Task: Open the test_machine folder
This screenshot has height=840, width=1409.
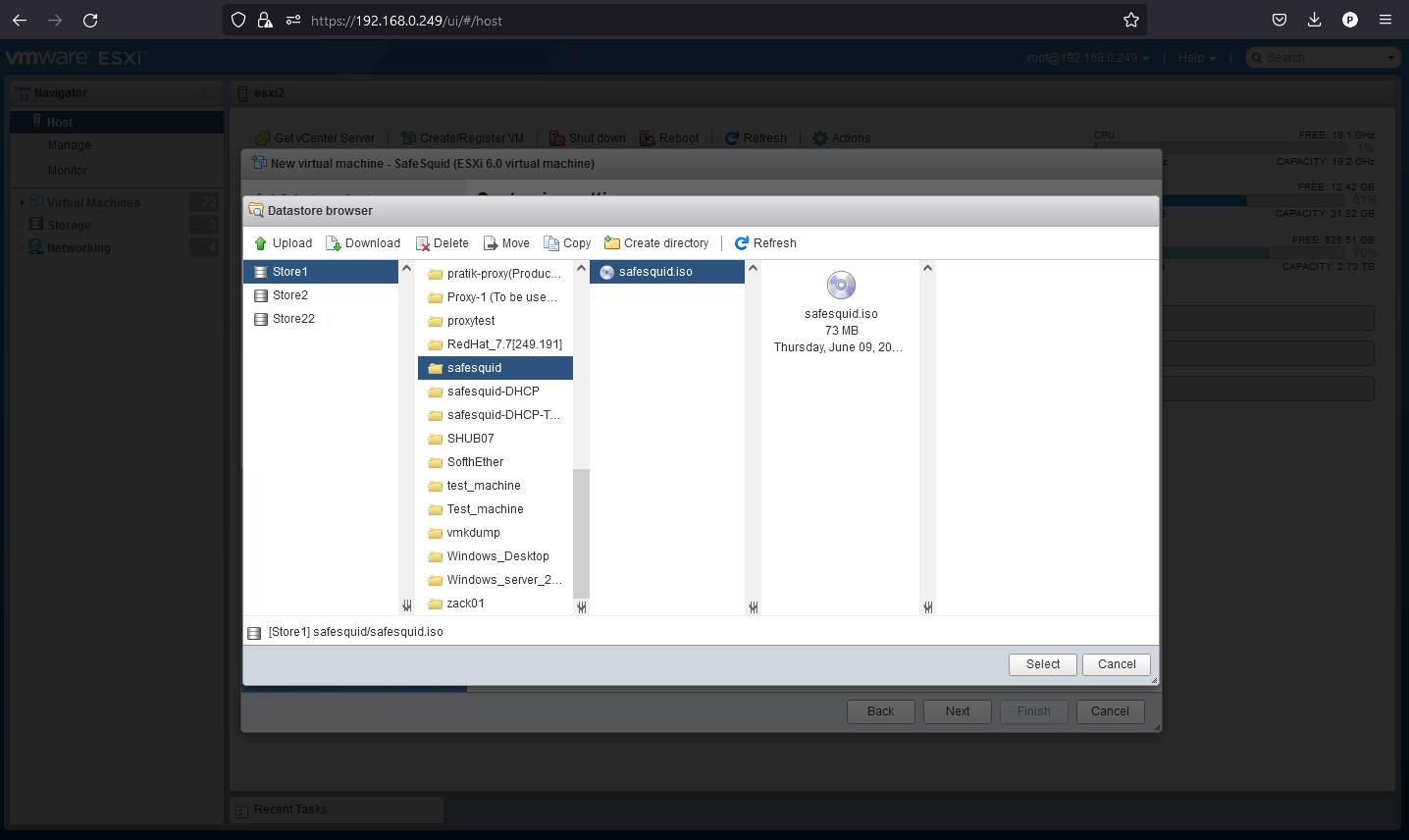Action: 496,486
